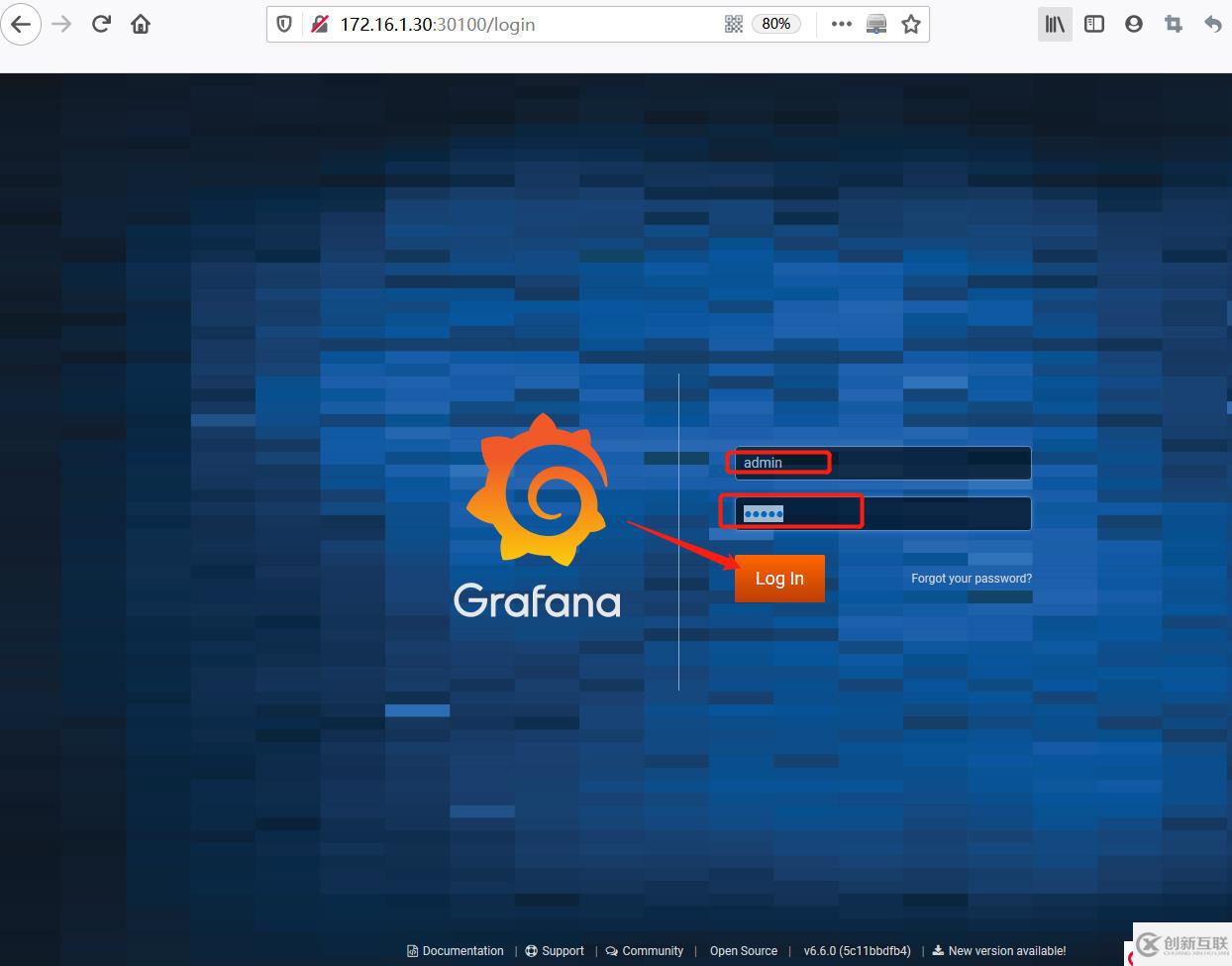Bookmark this page with the star icon
1232x966 pixels.
(x=911, y=24)
